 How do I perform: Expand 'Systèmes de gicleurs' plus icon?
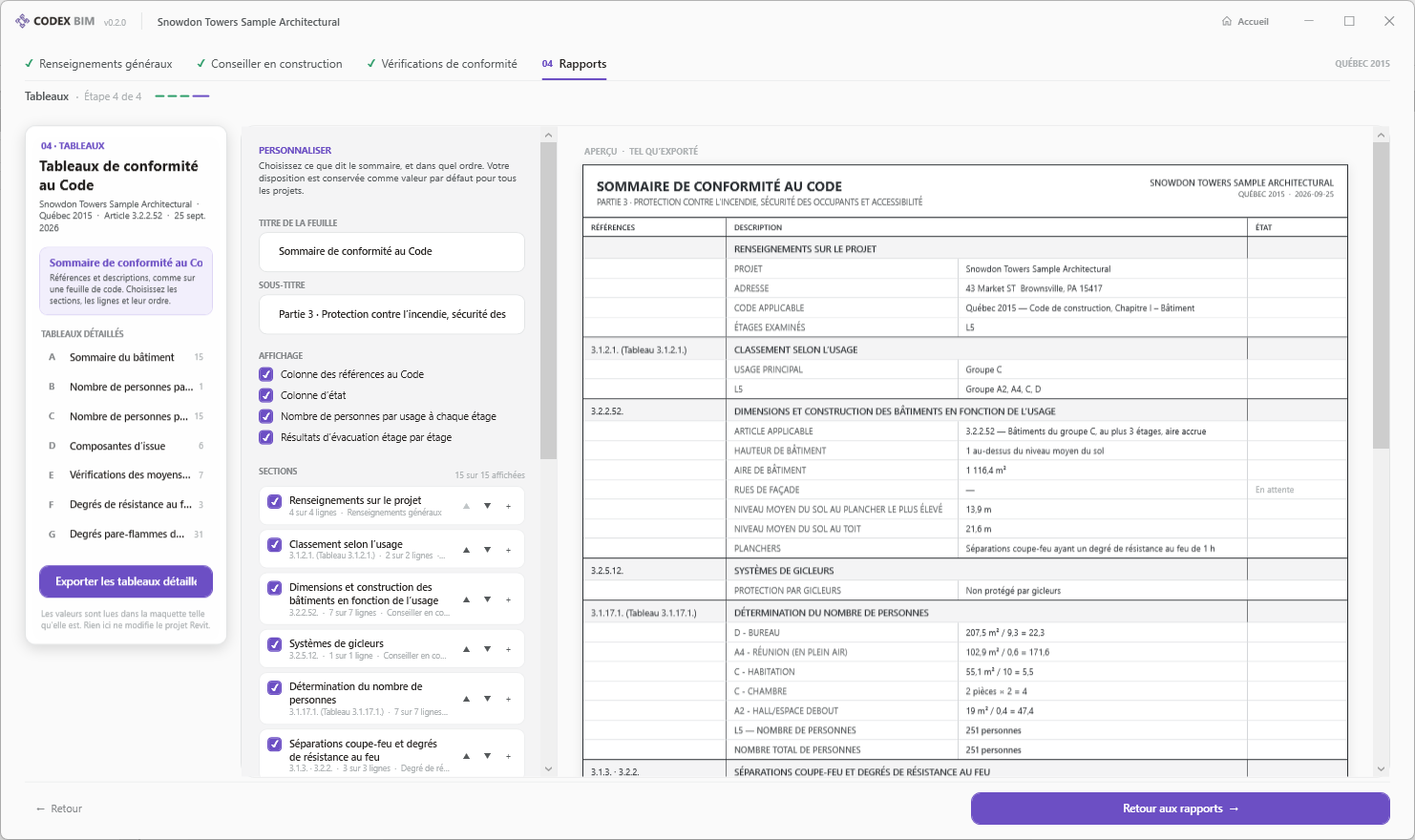[x=508, y=649]
